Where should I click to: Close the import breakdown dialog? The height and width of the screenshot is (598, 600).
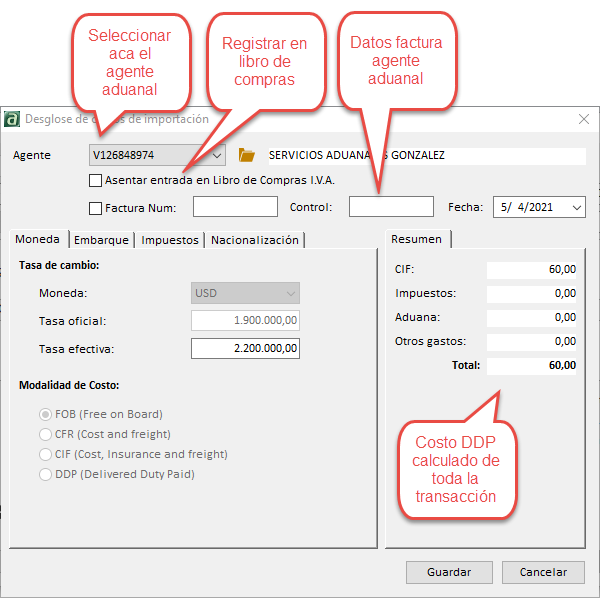[x=584, y=118]
